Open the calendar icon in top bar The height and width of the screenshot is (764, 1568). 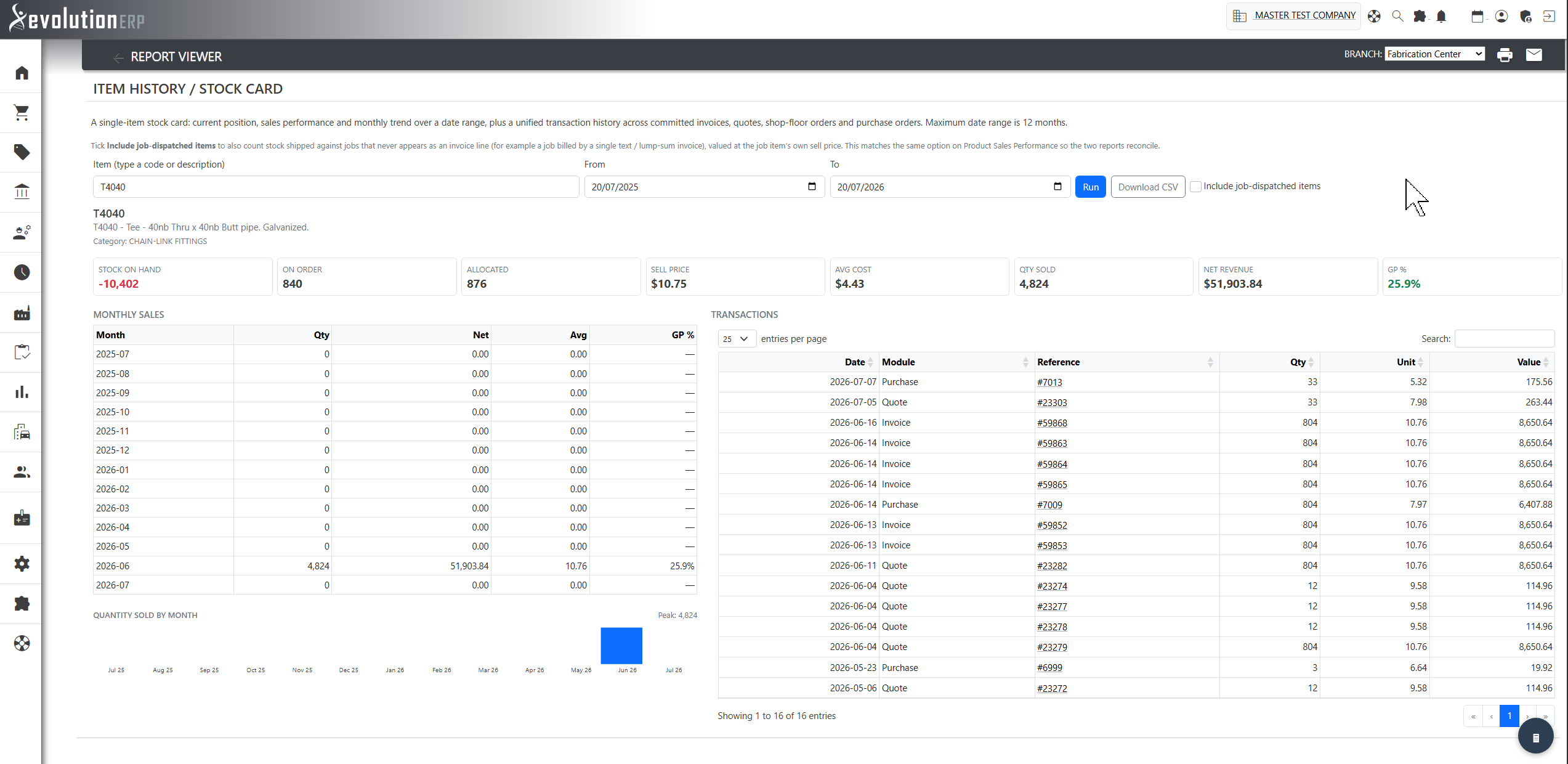pos(1477,17)
